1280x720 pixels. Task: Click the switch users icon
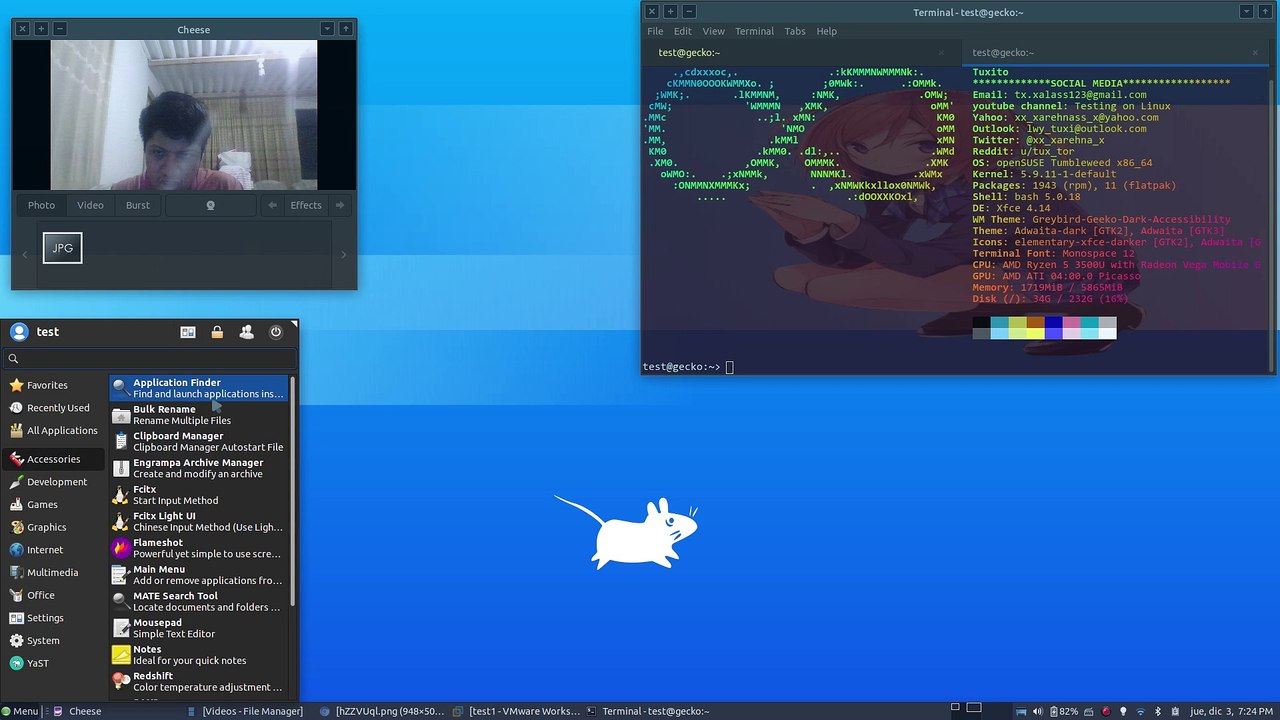tap(246, 332)
